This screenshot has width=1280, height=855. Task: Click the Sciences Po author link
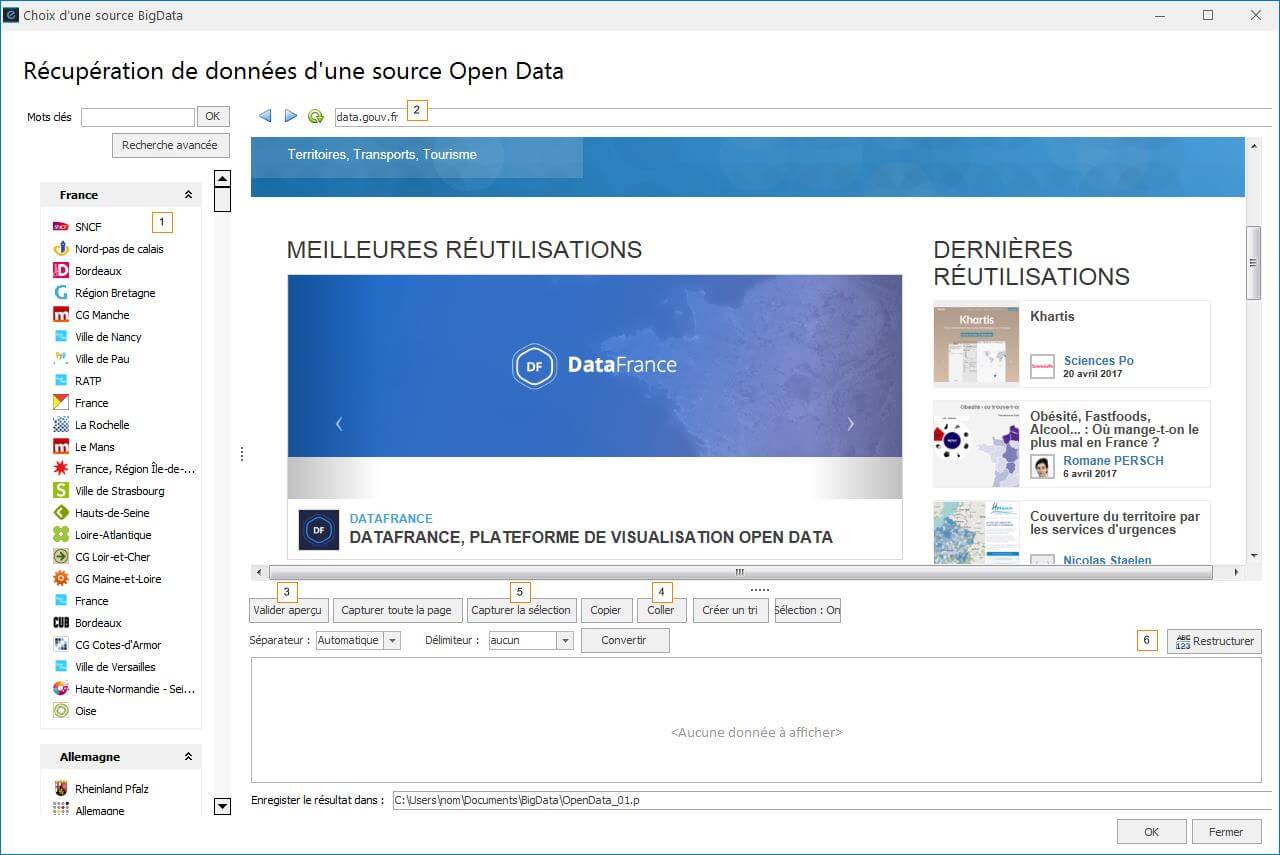1099,361
